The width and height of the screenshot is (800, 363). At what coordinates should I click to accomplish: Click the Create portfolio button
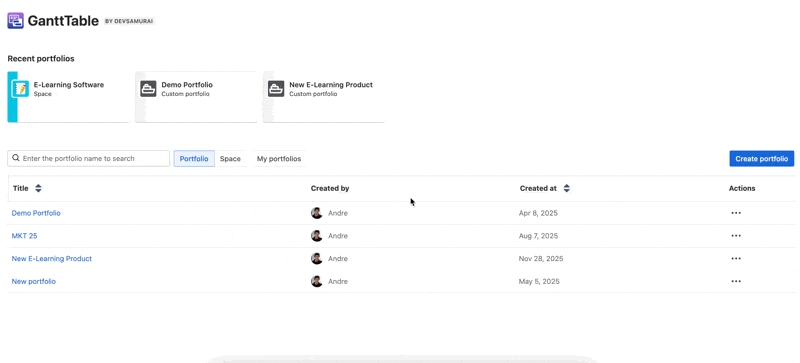click(762, 159)
